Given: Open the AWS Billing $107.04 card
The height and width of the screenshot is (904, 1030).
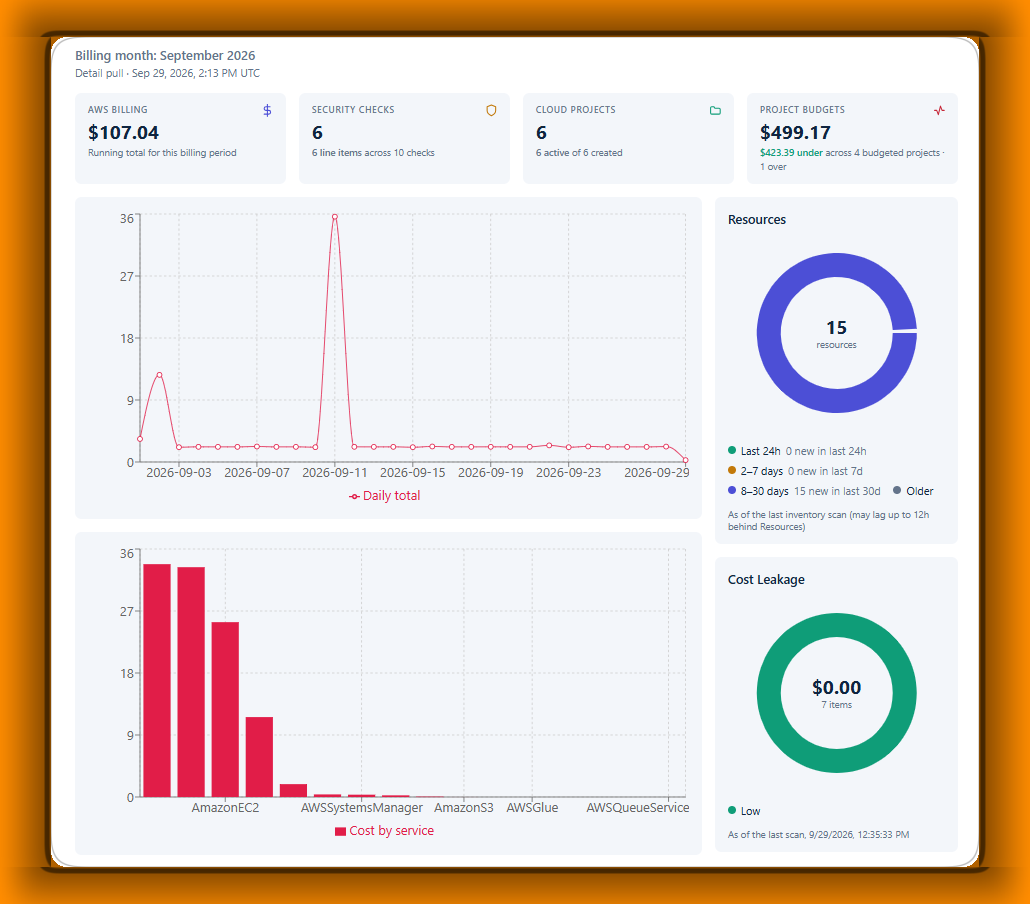Looking at the screenshot, I should click(x=180, y=139).
